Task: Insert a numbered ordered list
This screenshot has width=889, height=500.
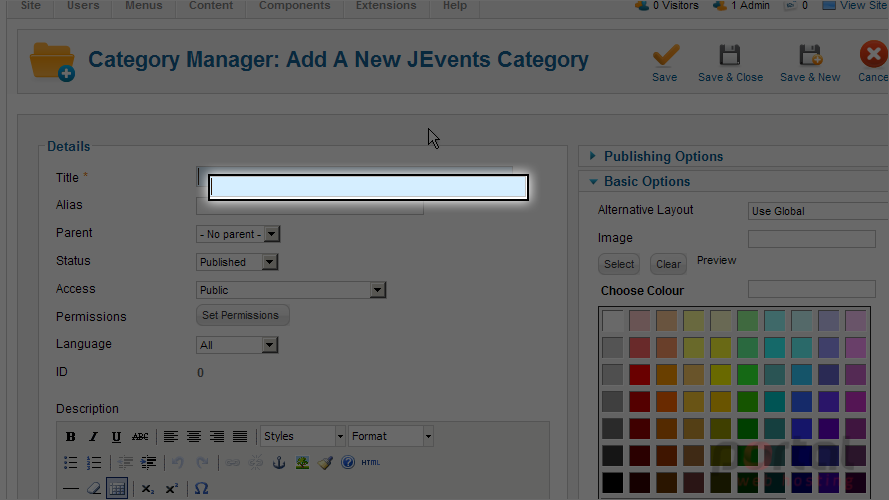Action: 94,463
